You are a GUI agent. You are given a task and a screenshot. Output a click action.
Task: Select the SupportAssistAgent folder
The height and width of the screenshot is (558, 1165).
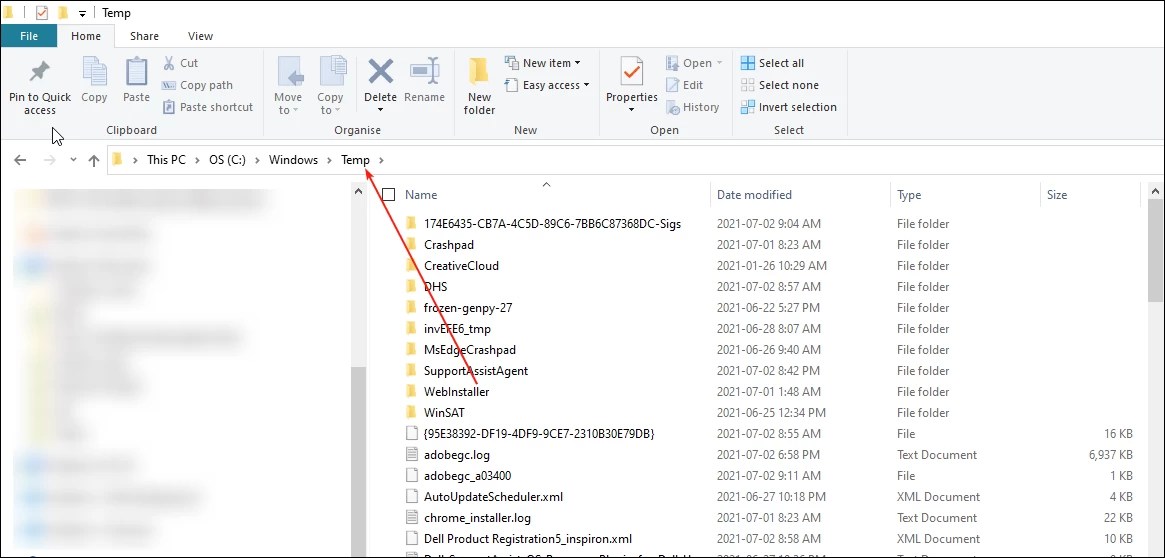(476, 370)
